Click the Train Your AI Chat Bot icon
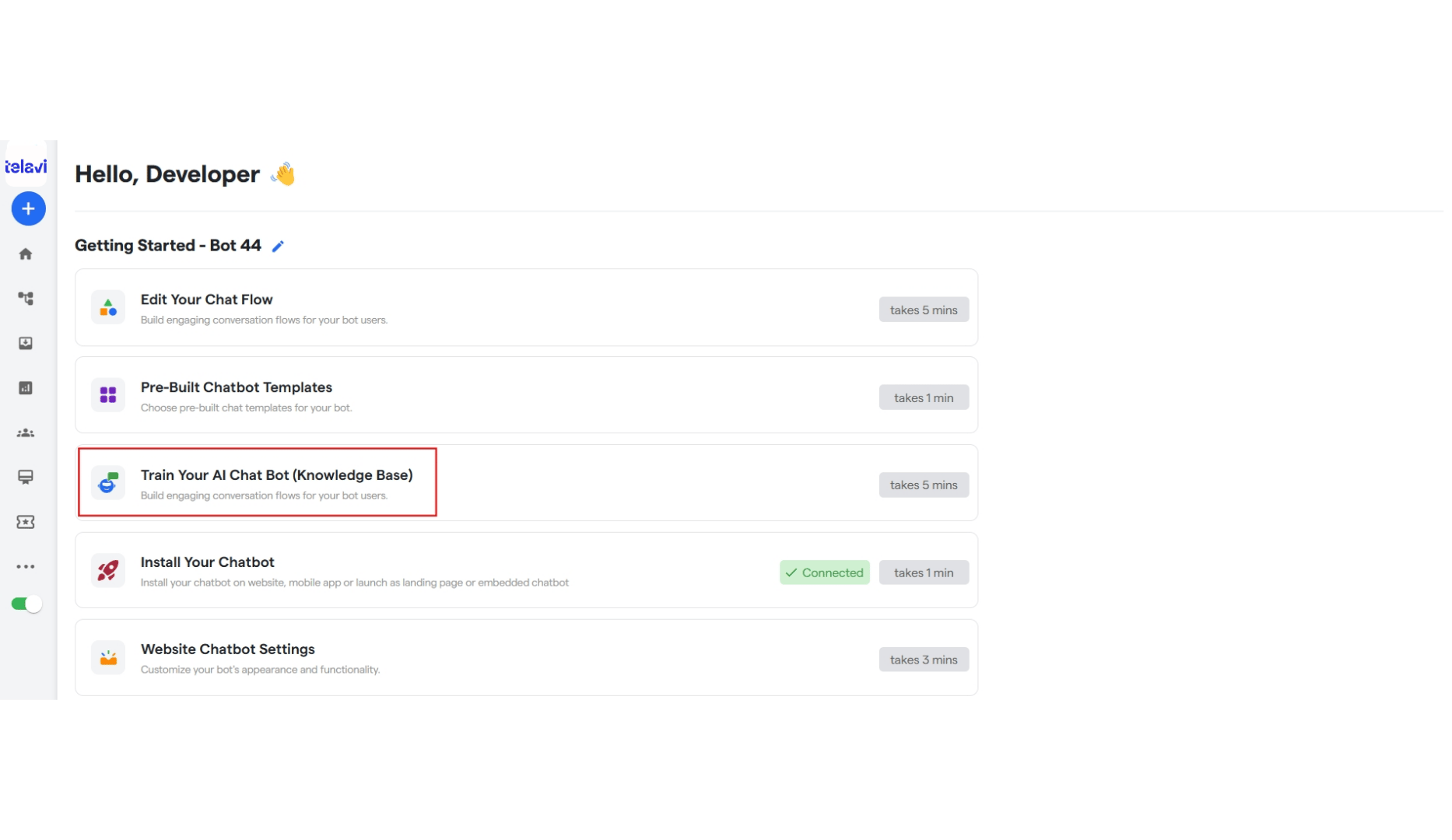1452x840 pixels. [108, 483]
